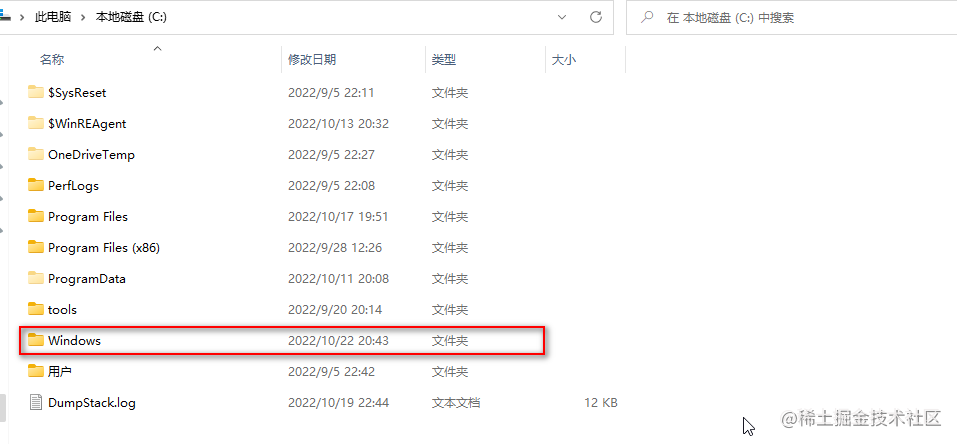The height and width of the screenshot is (444, 957).
Task: Focus the 在 本地磁盘 (C:) 中搜索 search box
Action: point(792,17)
